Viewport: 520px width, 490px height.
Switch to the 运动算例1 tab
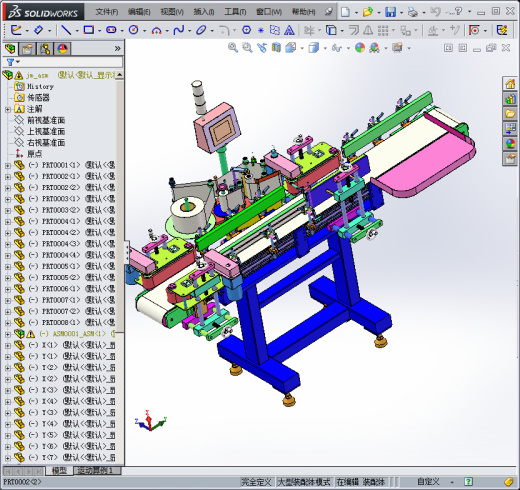pyautogui.click(x=95, y=470)
